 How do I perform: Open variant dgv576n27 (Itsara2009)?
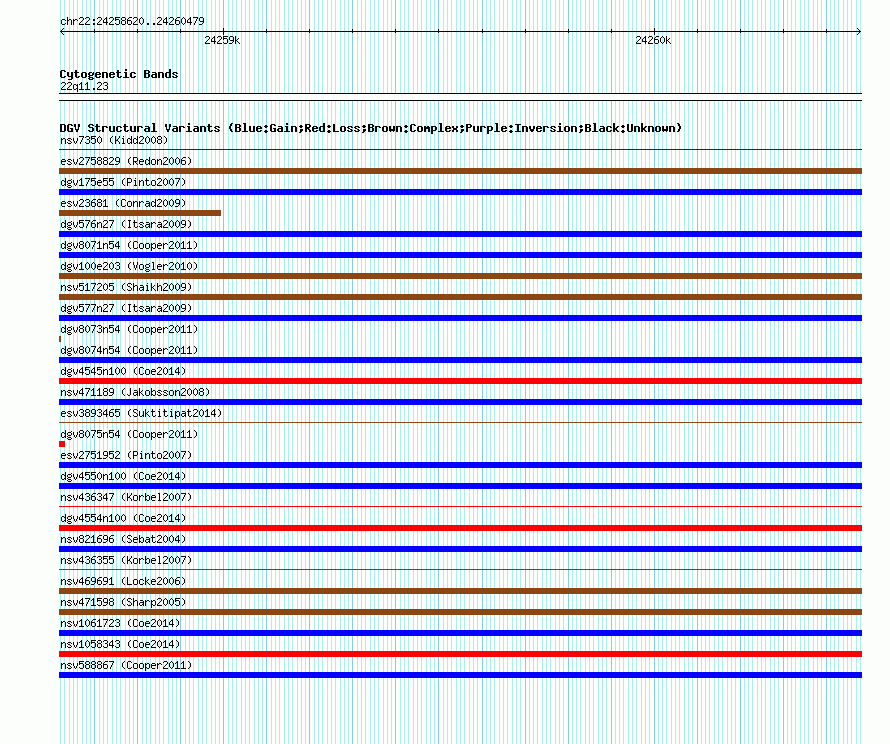126,224
